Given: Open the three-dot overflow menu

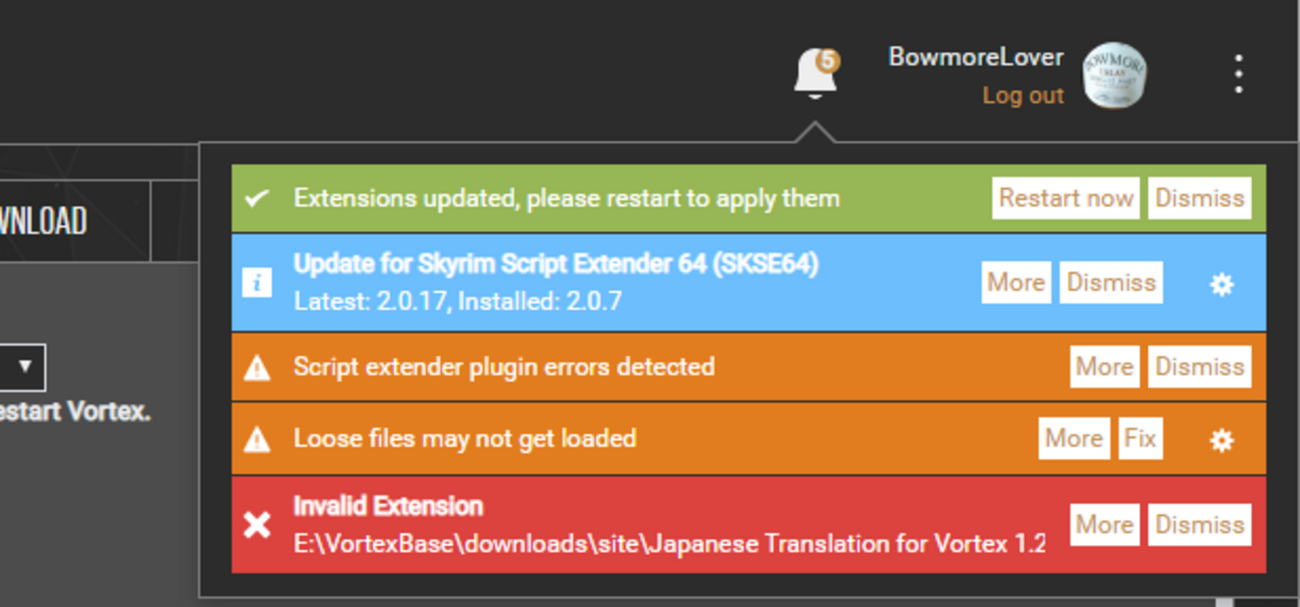Looking at the screenshot, I should click(1238, 74).
